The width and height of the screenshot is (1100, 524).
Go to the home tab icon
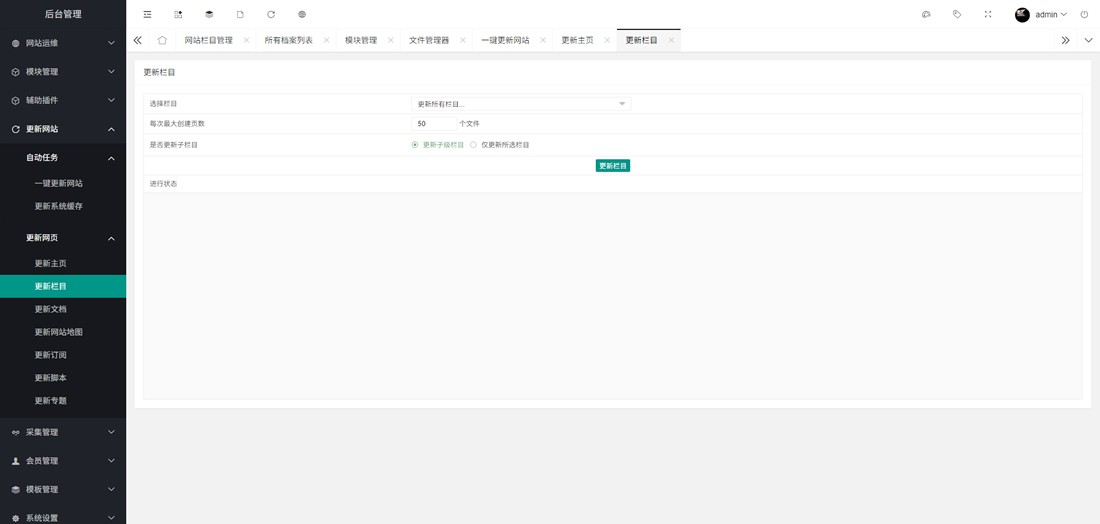(x=162, y=40)
